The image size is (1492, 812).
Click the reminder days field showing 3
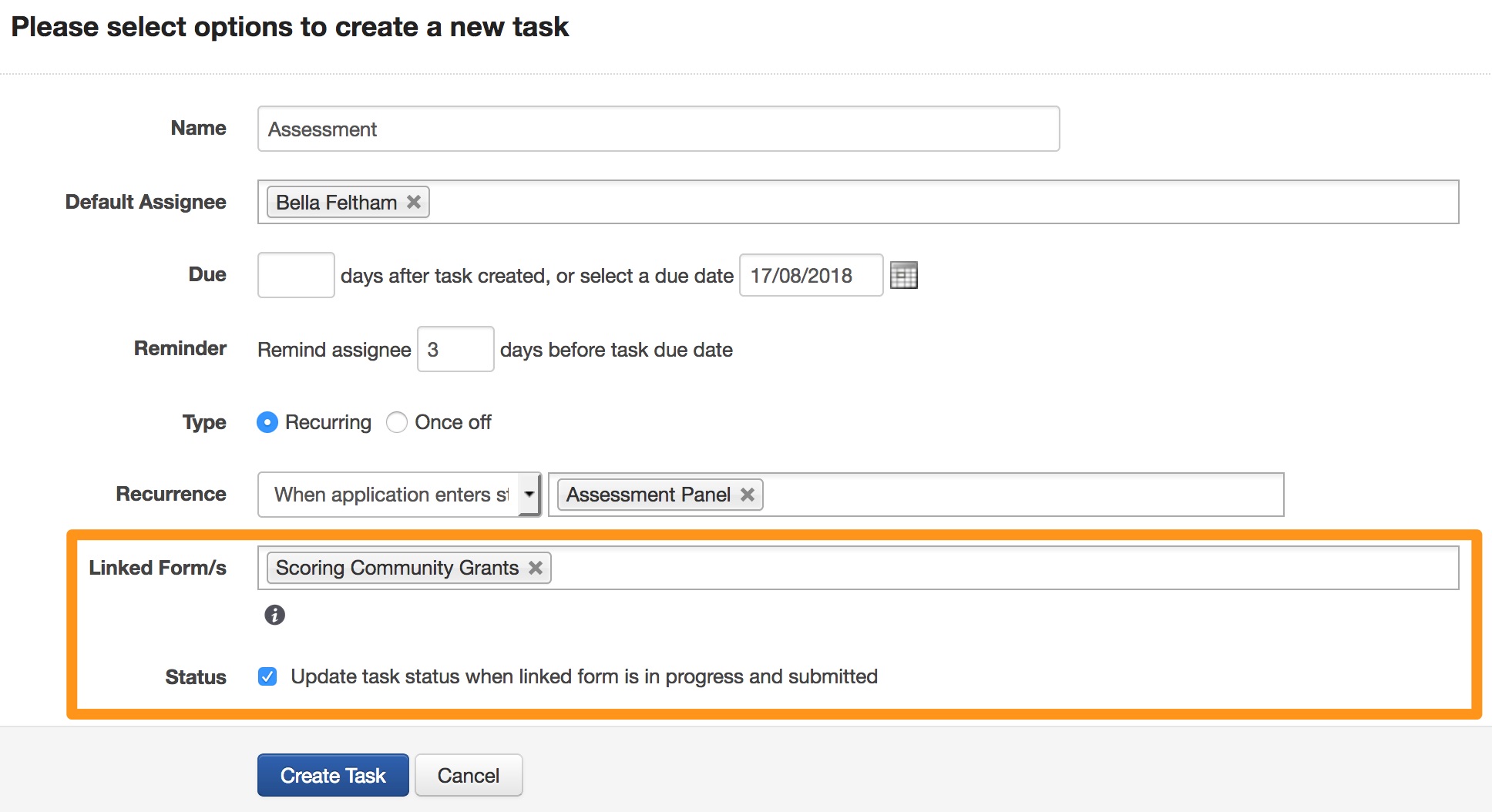[x=455, y=349]
